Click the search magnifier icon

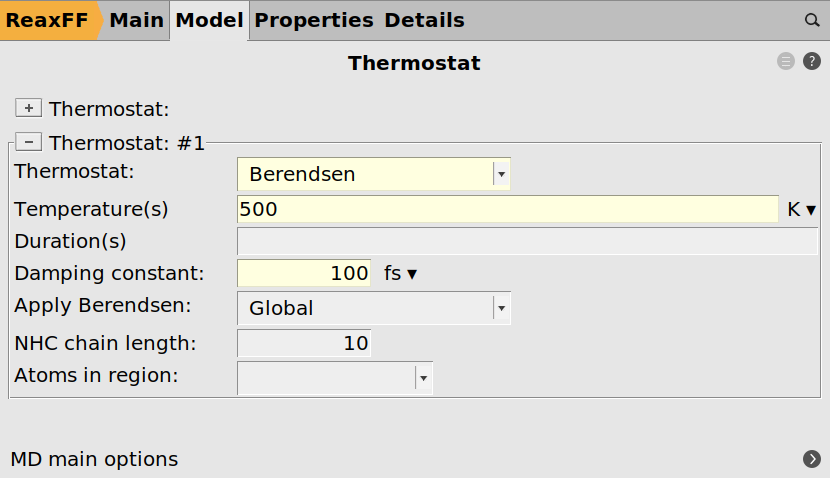coord(812,20)
